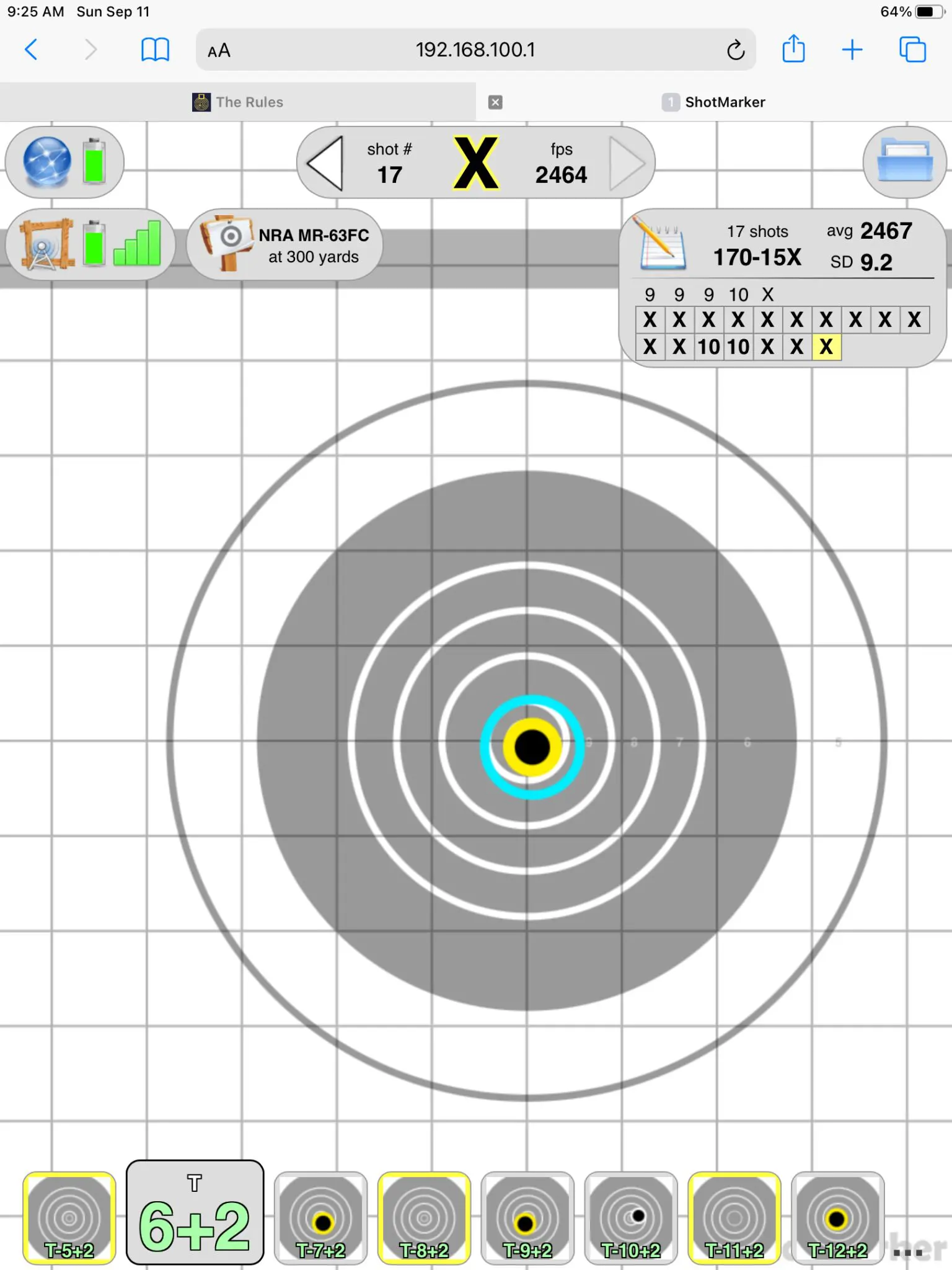
Task: Go back in Safari
Action: 31,50
